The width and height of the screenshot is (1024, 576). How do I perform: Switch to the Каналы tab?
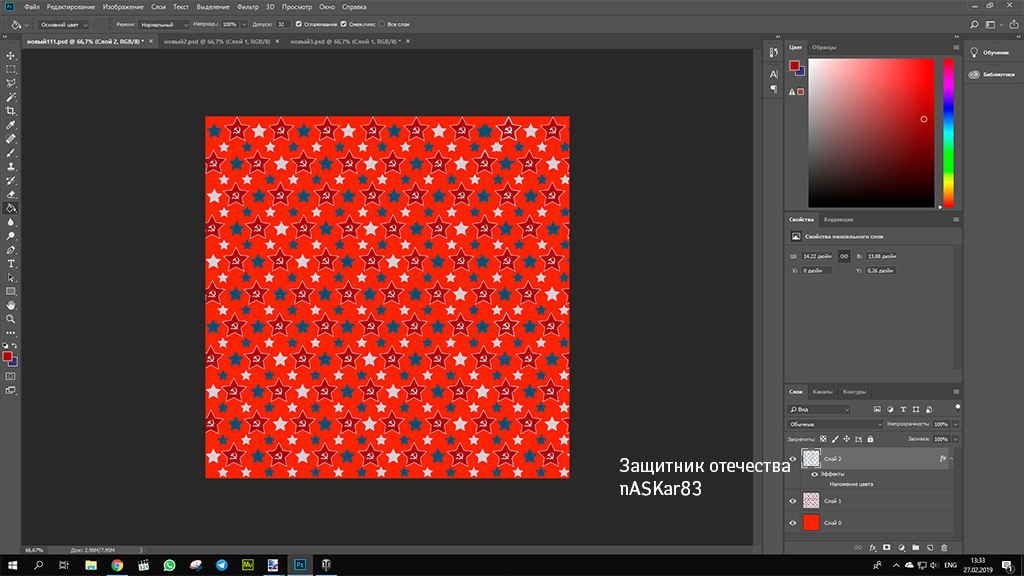tap(822, 391)
